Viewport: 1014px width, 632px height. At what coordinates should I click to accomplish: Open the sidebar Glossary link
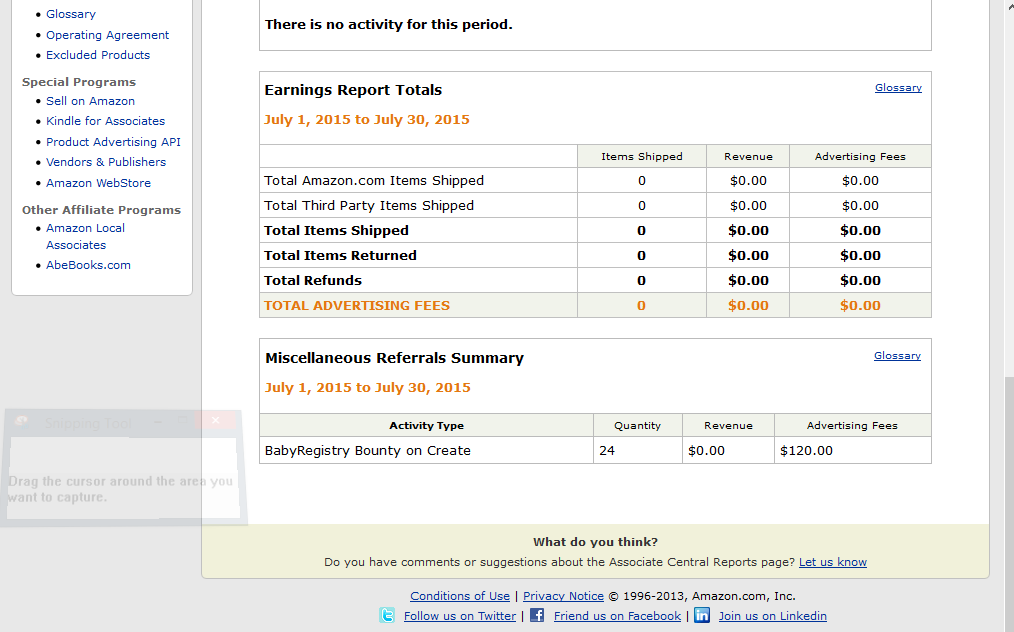[71, 14]
